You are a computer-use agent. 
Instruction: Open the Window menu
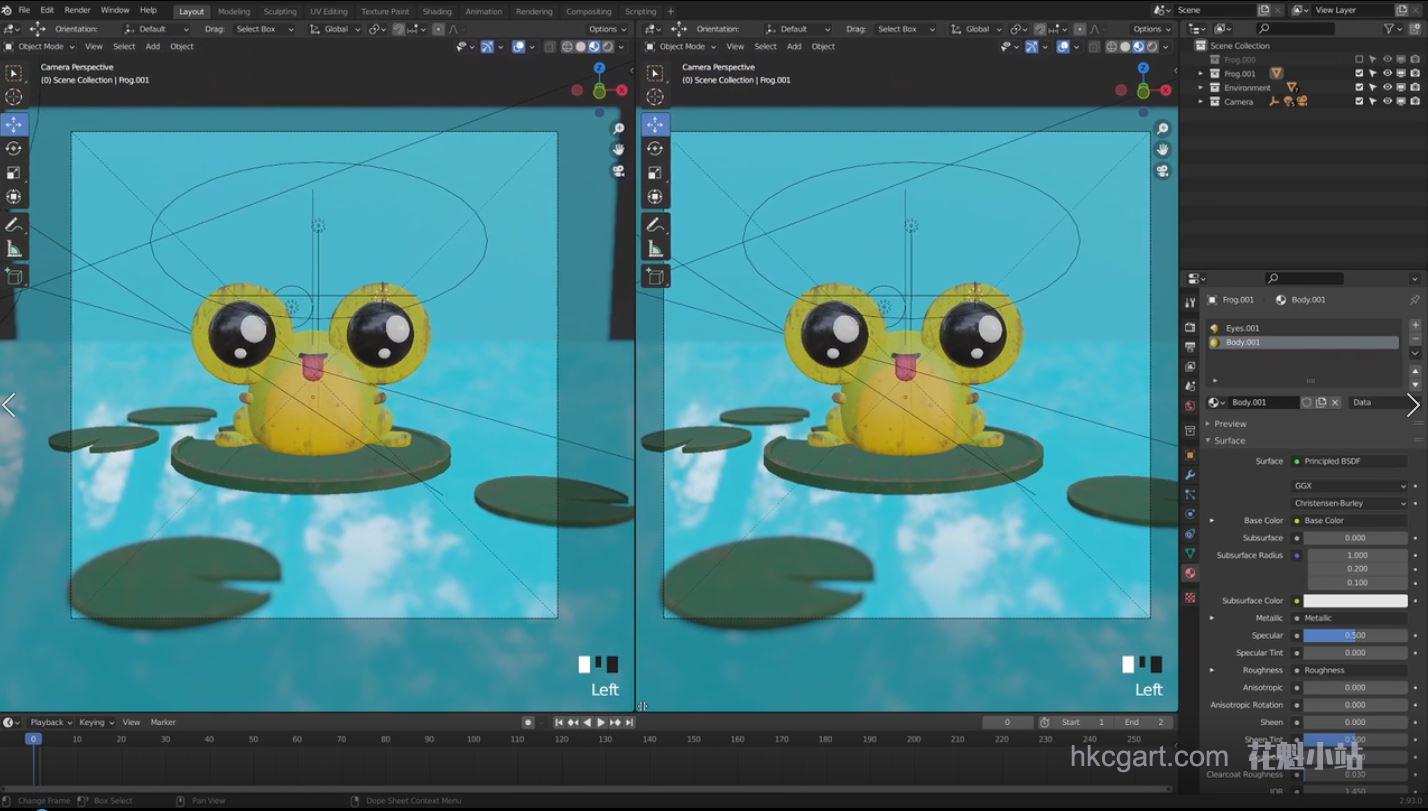point(115,10)
